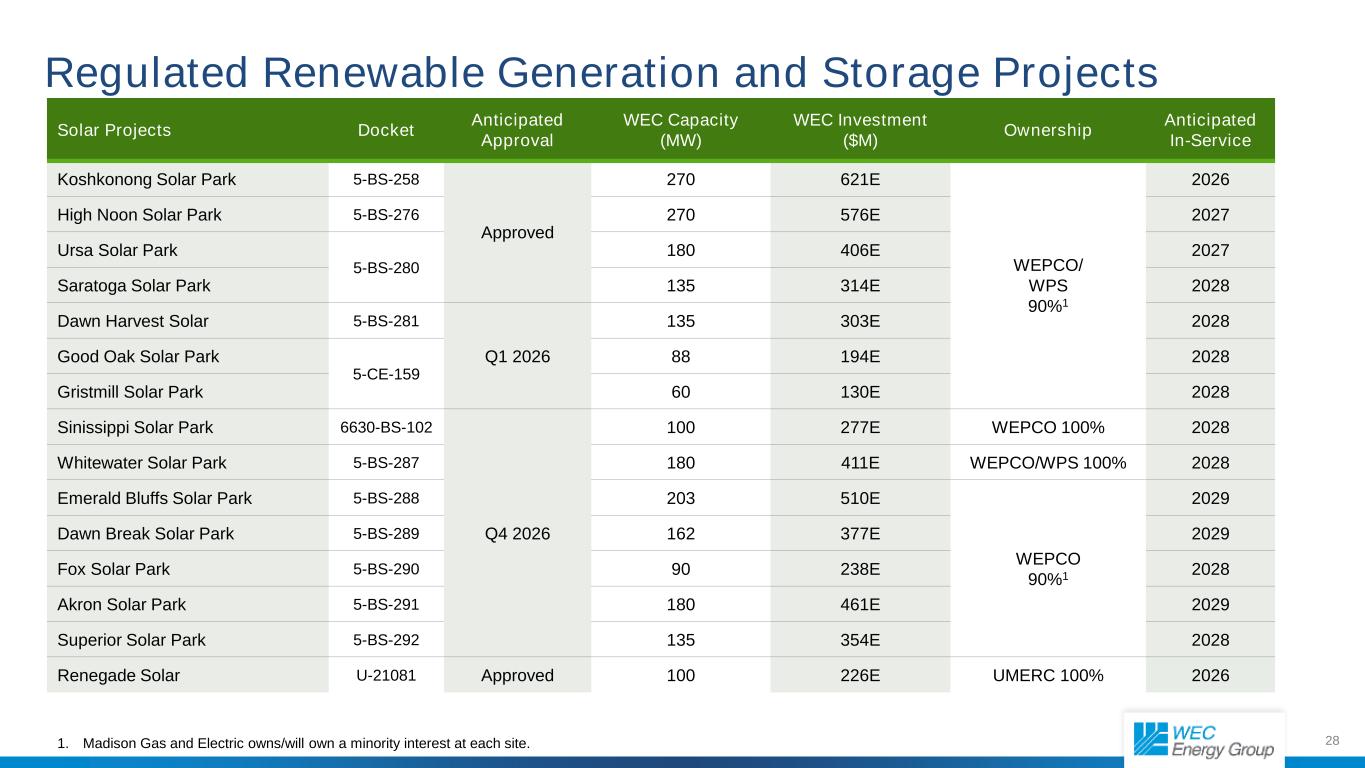Click the Solar Projects column header

114,130
